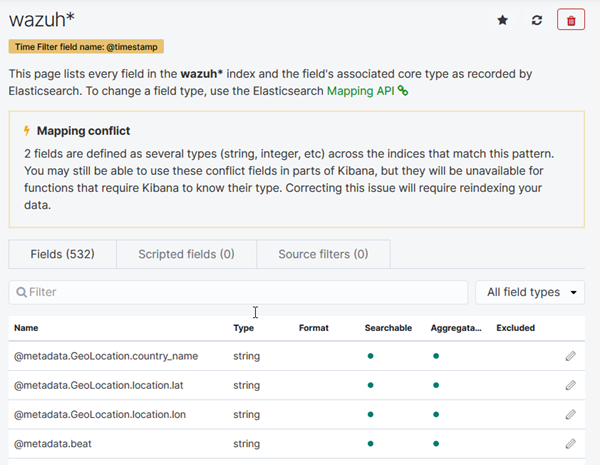Select the @metadata.GeoLocation.country_name field name
This screenshot has height=465, width=600.
tap(106, 356)
